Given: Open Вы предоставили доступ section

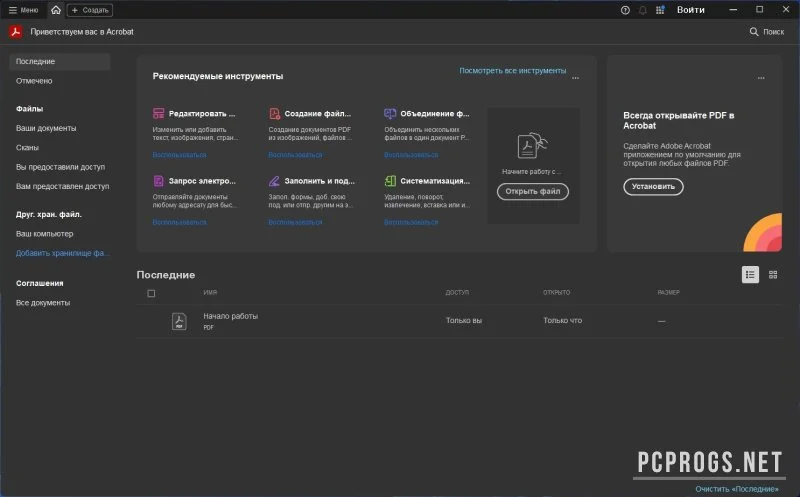Looking at the screenshot, I should point(60,167).
